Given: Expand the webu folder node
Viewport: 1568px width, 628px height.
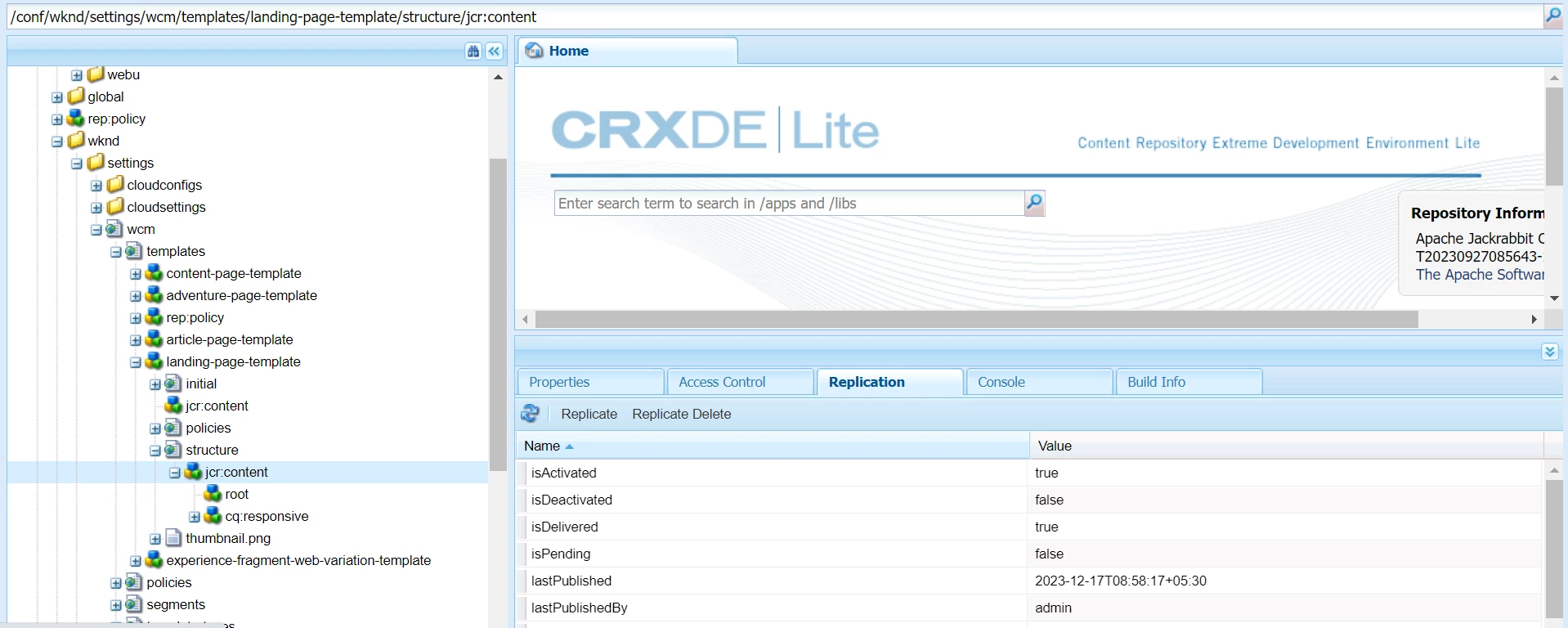Looking at the screenshot, I should (77, 75).
